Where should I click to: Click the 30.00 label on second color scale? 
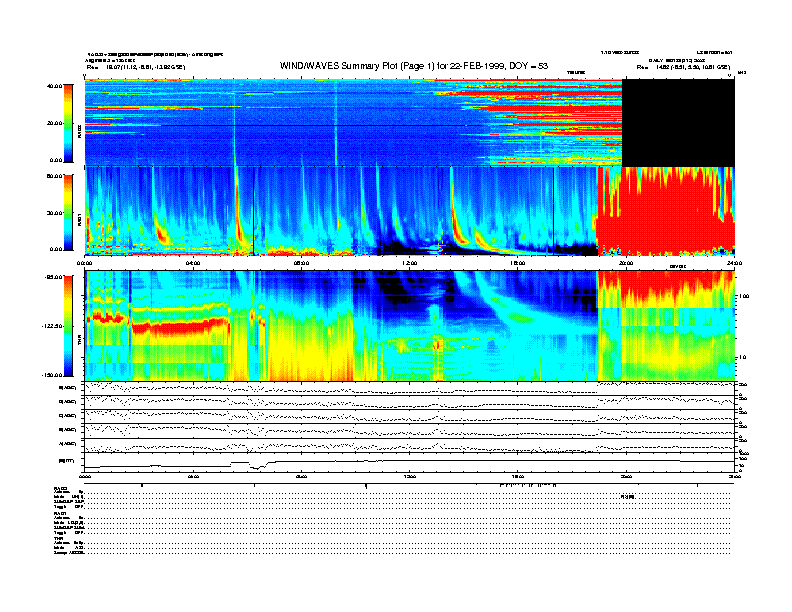[55, 213]
